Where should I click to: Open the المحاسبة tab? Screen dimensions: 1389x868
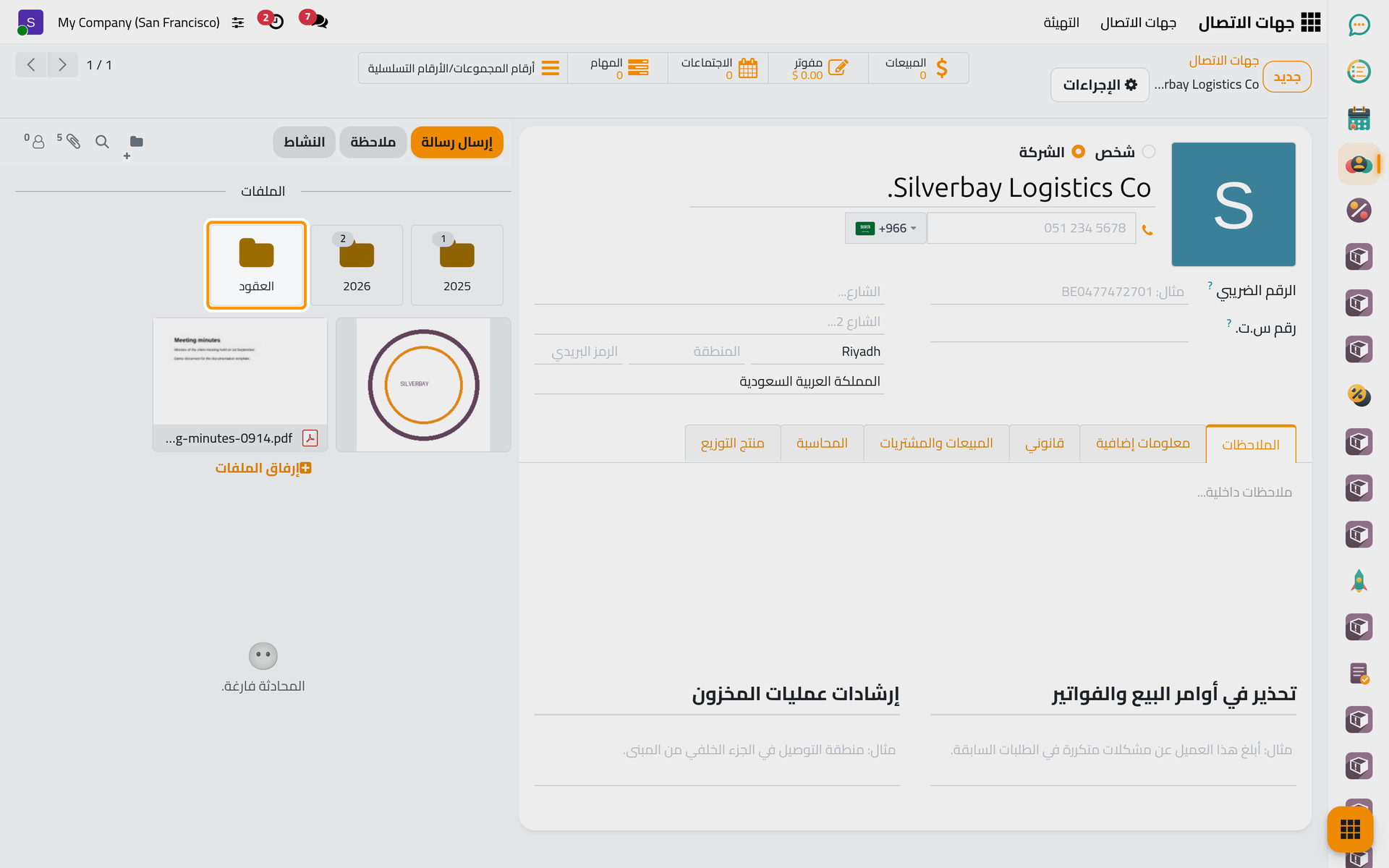point(822,443)
